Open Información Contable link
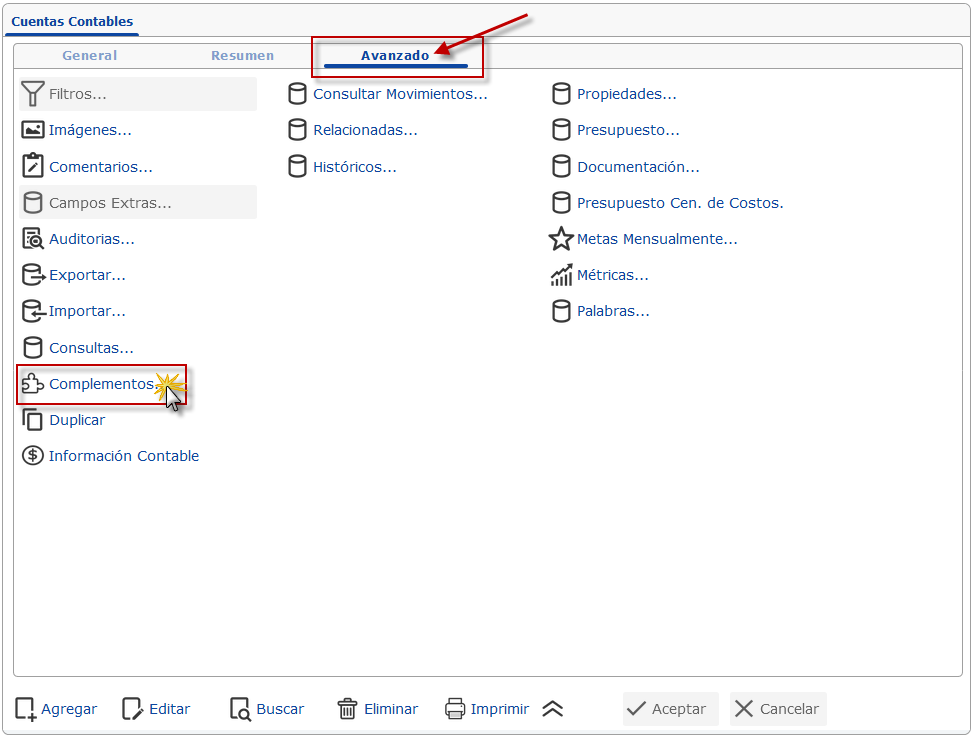The height and width of the screenshot is (737, 975). point(124,456)
